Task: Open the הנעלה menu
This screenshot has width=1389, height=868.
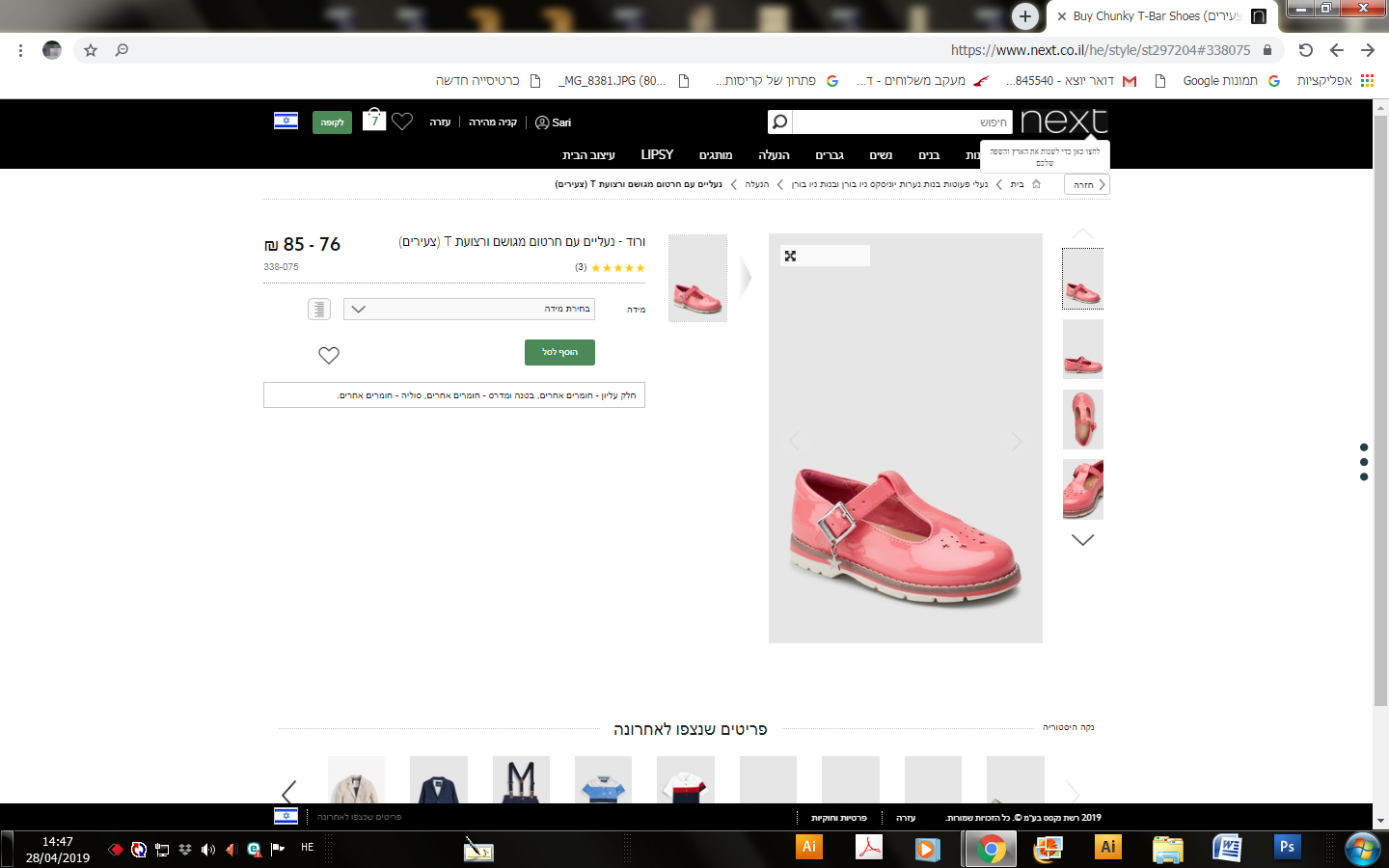Action: coord(774,154)
